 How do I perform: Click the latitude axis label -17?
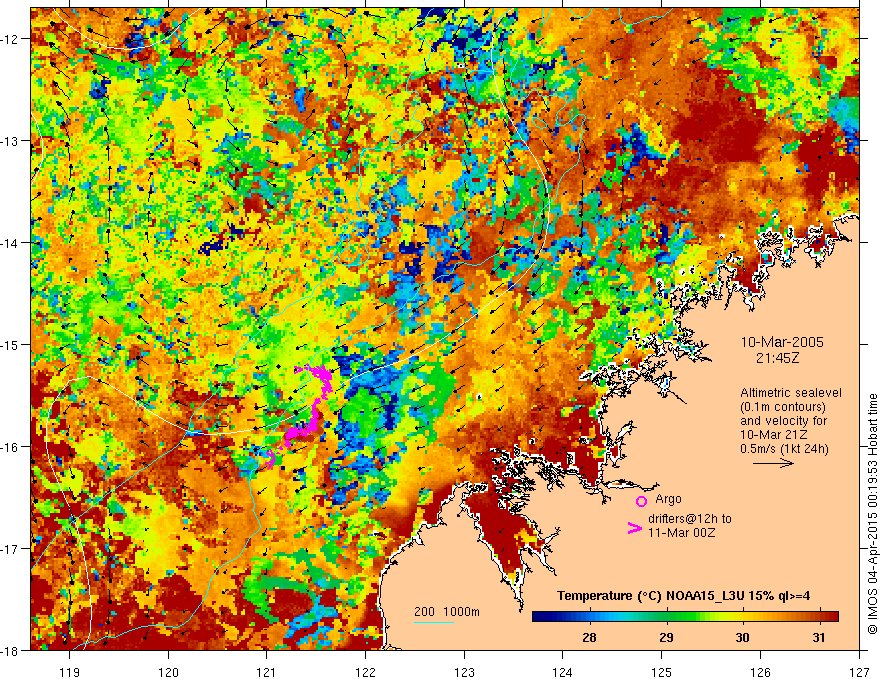pyautogui.click(x=11, y=549)
